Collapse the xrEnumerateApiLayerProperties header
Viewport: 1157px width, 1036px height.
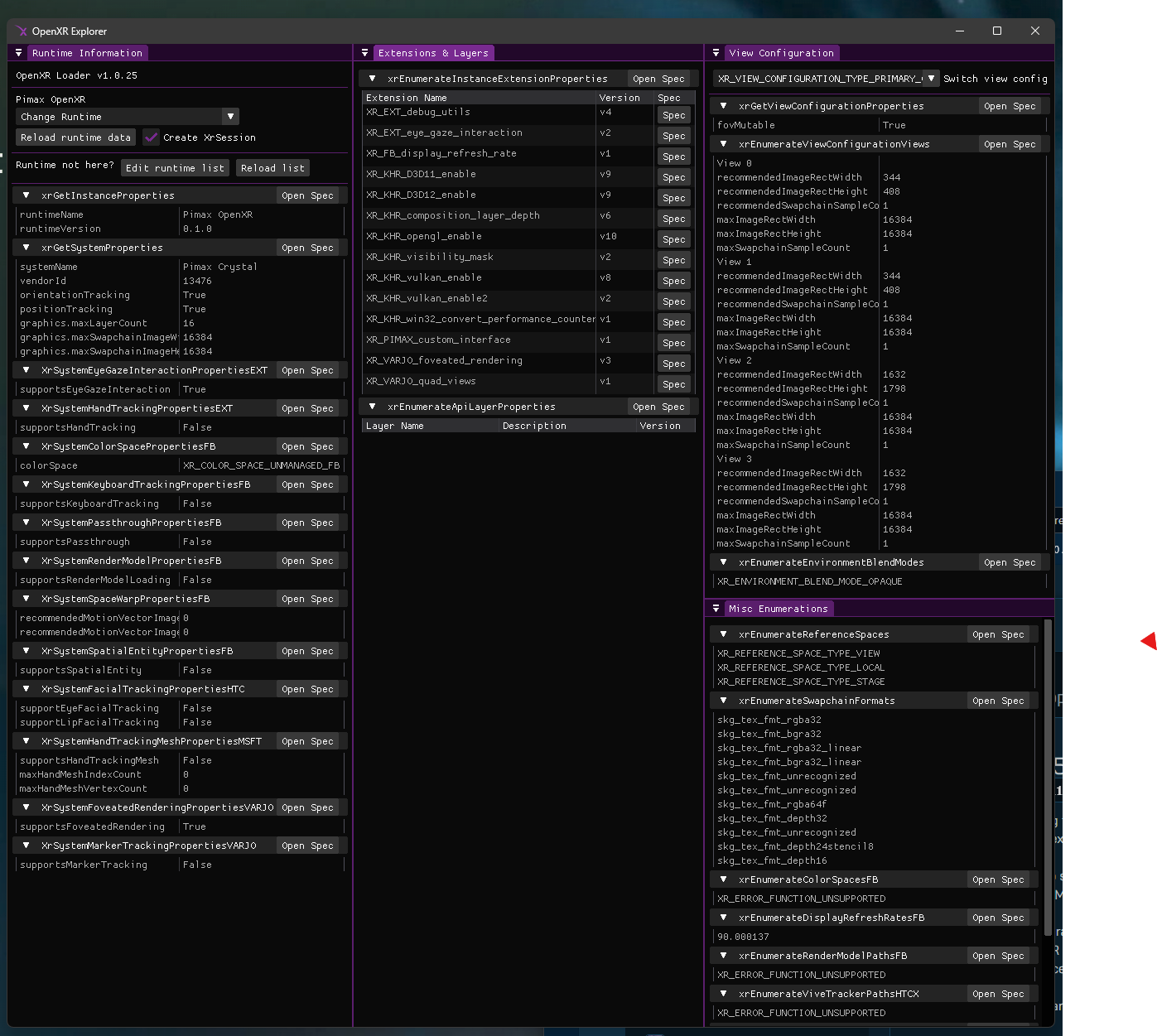tap(372, 407)
